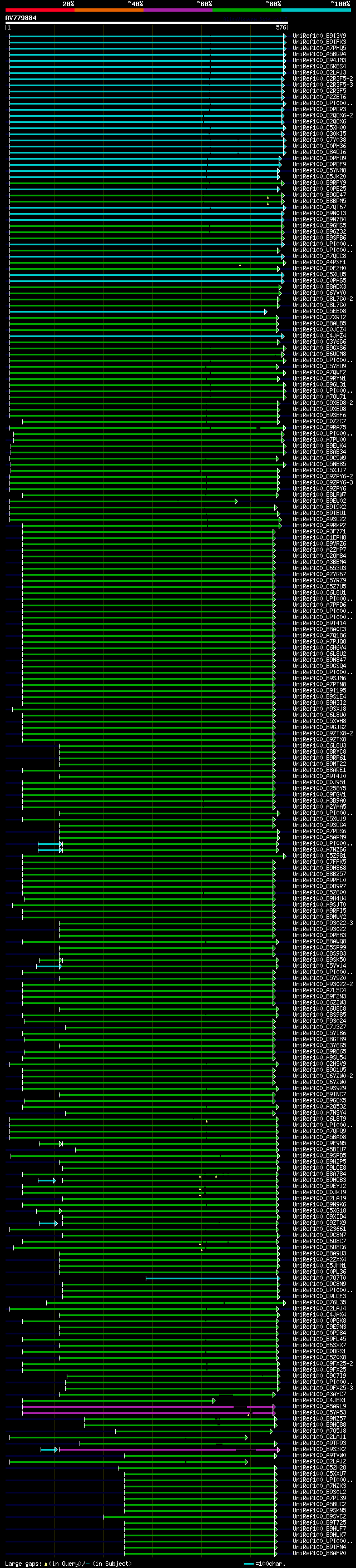Click the cyan alignment bar for UniRef100_B9I3Y9
Viewport: 356px width, 1568px height.
[147, 36]
